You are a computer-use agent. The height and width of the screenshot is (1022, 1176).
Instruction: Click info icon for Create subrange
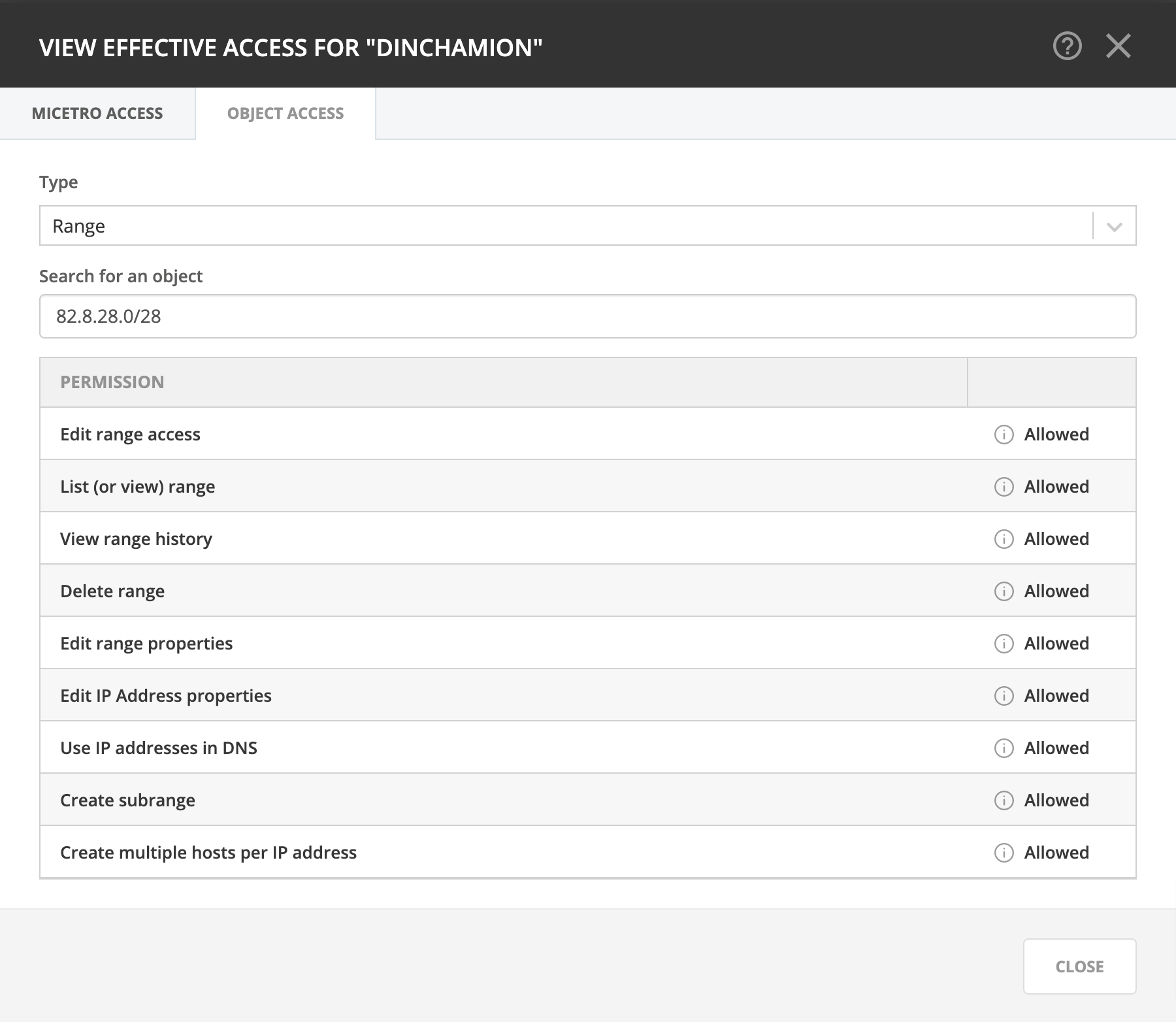tap(1004, 800)
